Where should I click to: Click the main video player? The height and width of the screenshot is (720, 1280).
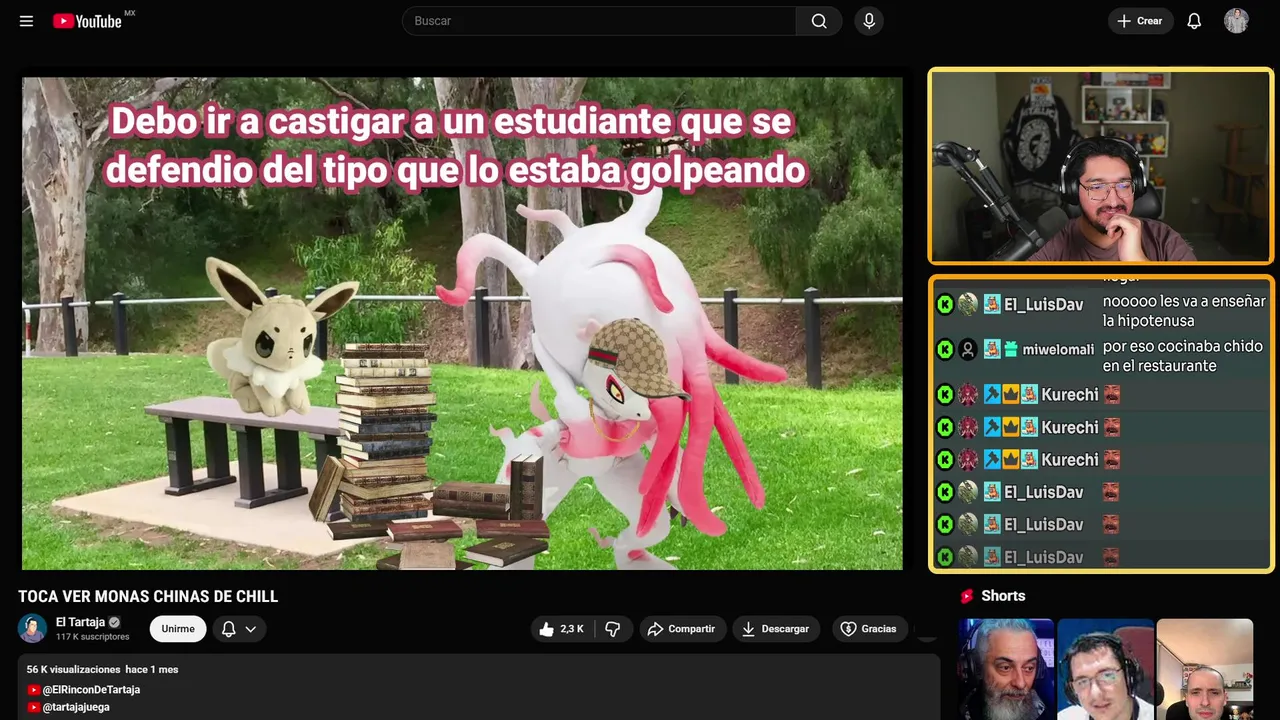tap(462, 323)
